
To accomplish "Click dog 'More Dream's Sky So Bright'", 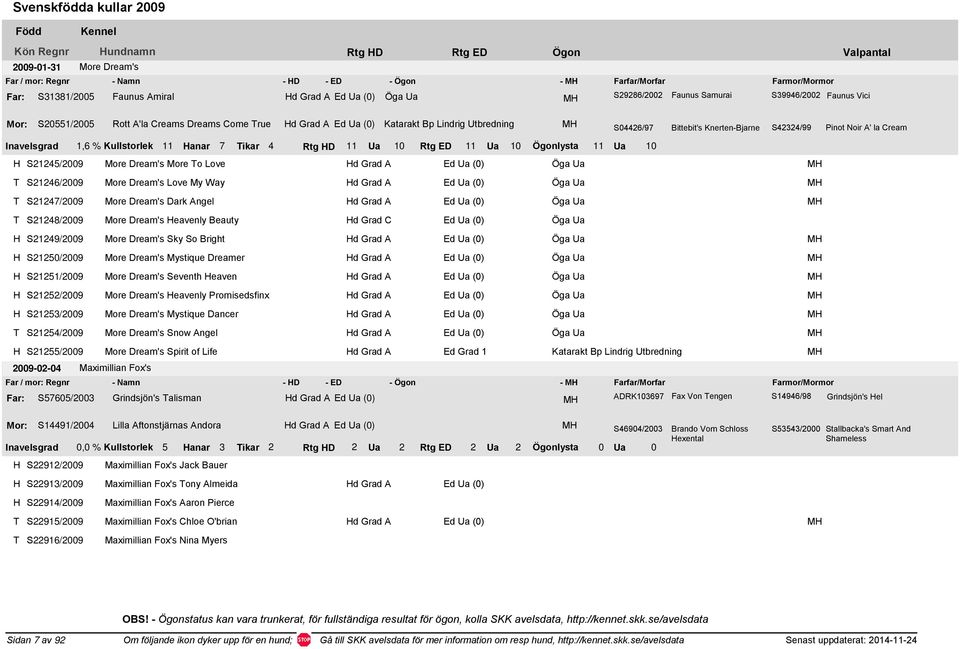I will 165,239.
